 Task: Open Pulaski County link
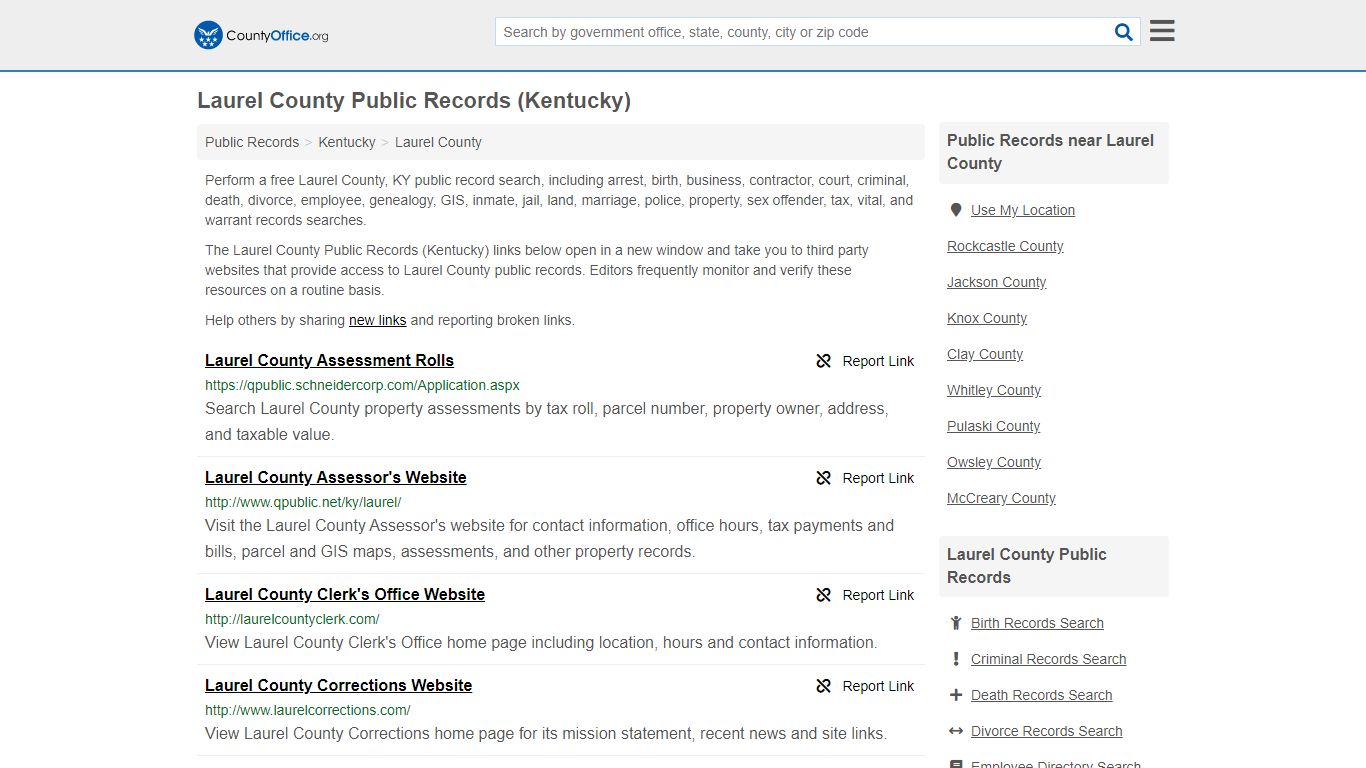(993, 426)
